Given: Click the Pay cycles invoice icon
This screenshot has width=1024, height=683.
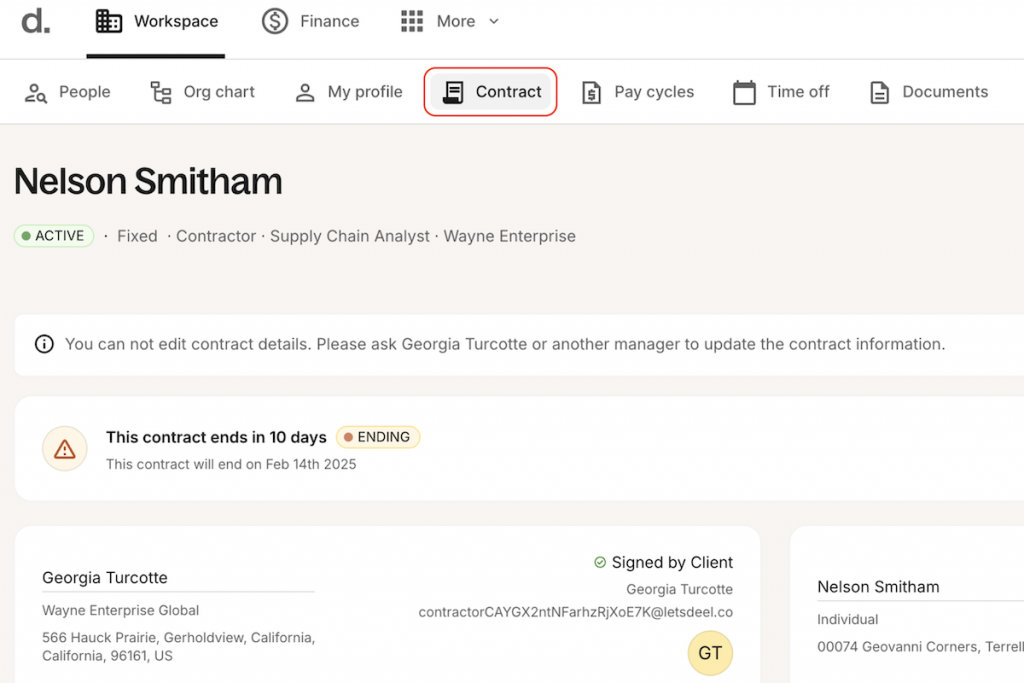Looking at the screenshot, I should click(592, 92).
